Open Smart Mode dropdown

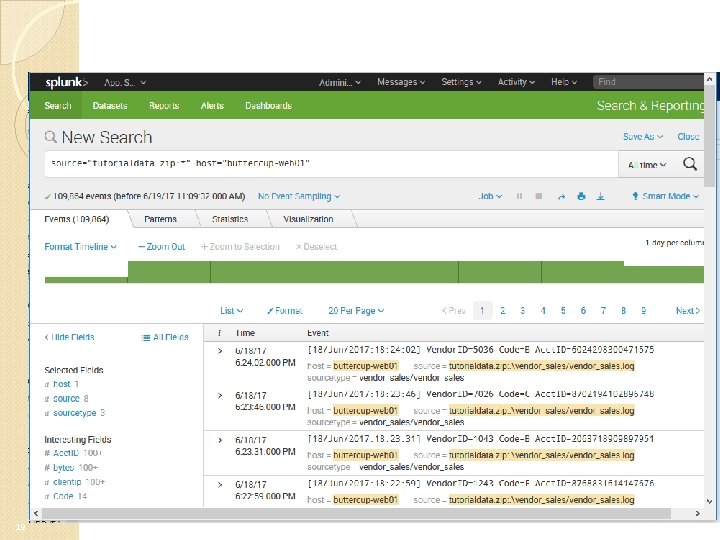pyautogui.click(x=666, y=197)
